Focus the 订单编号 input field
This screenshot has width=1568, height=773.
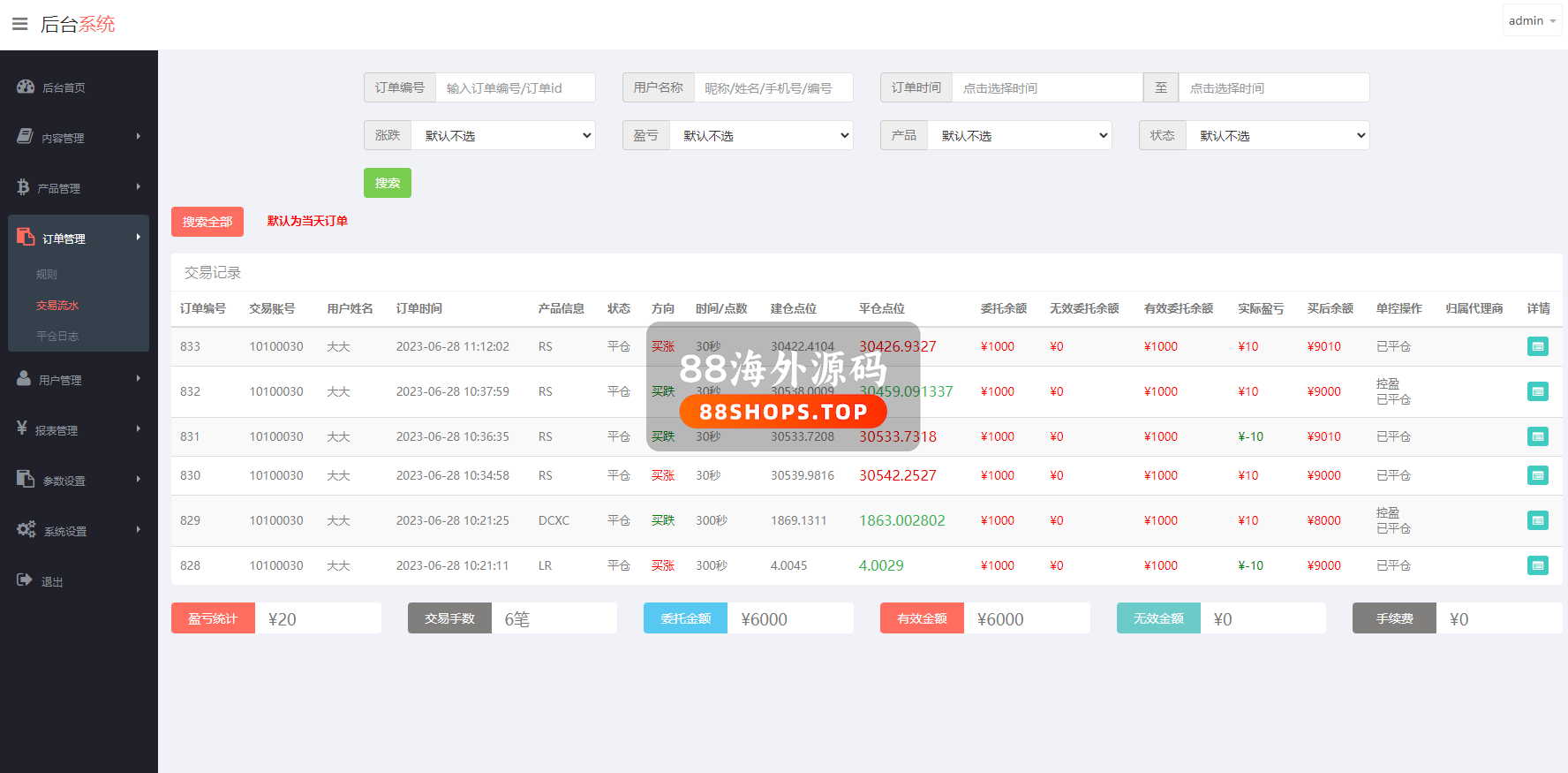click(515, 88)
